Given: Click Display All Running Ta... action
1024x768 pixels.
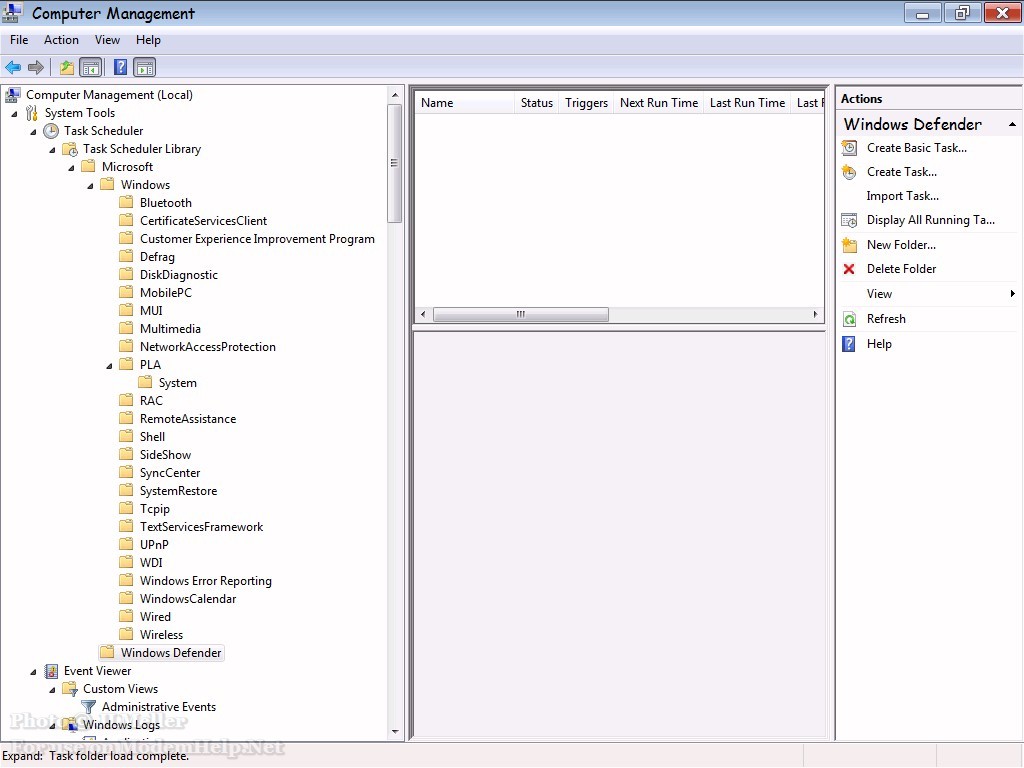Looking at the screenshot, I should click(931, 220).
